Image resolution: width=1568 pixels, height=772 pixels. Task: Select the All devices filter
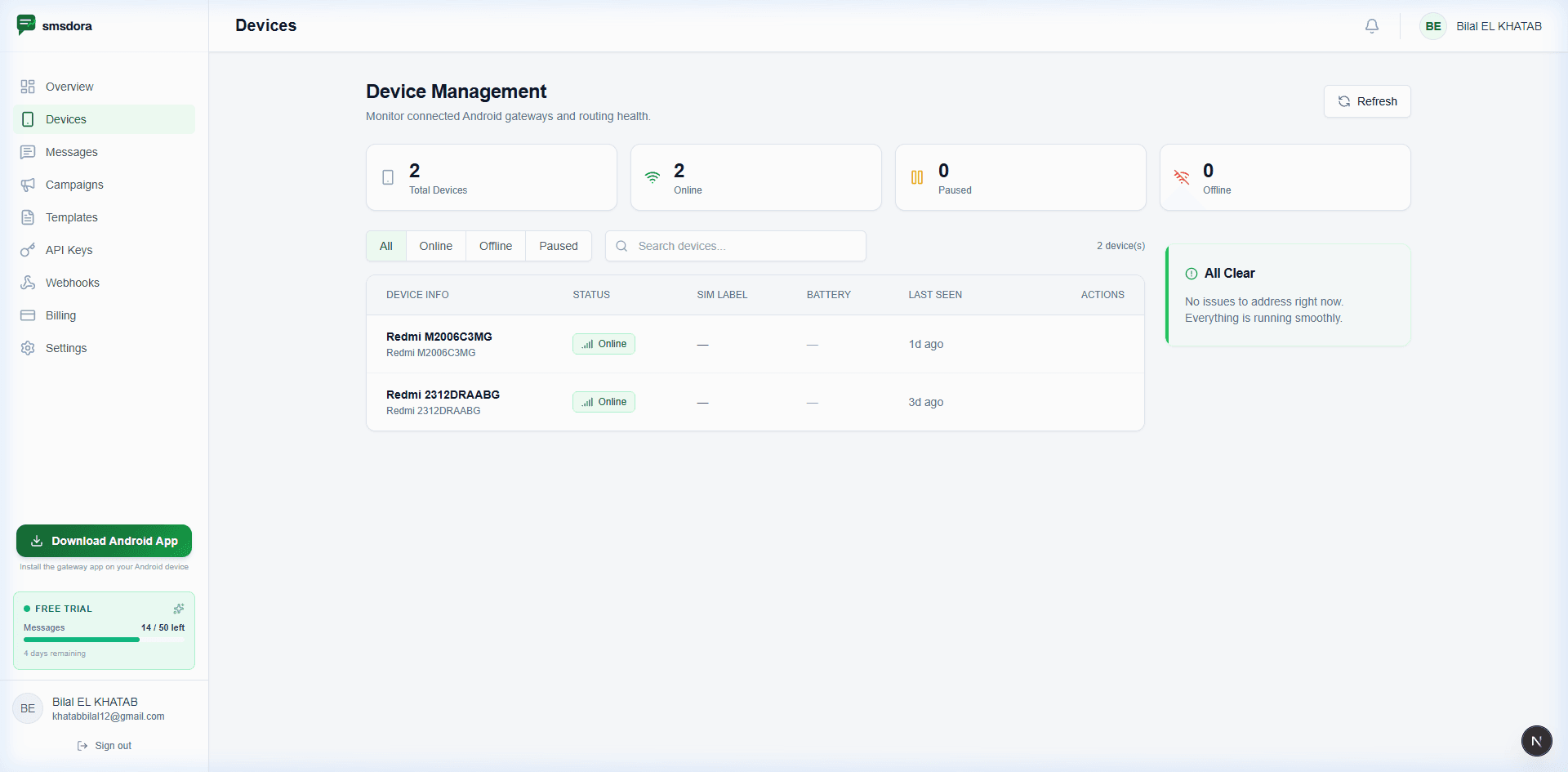[385, 246]
